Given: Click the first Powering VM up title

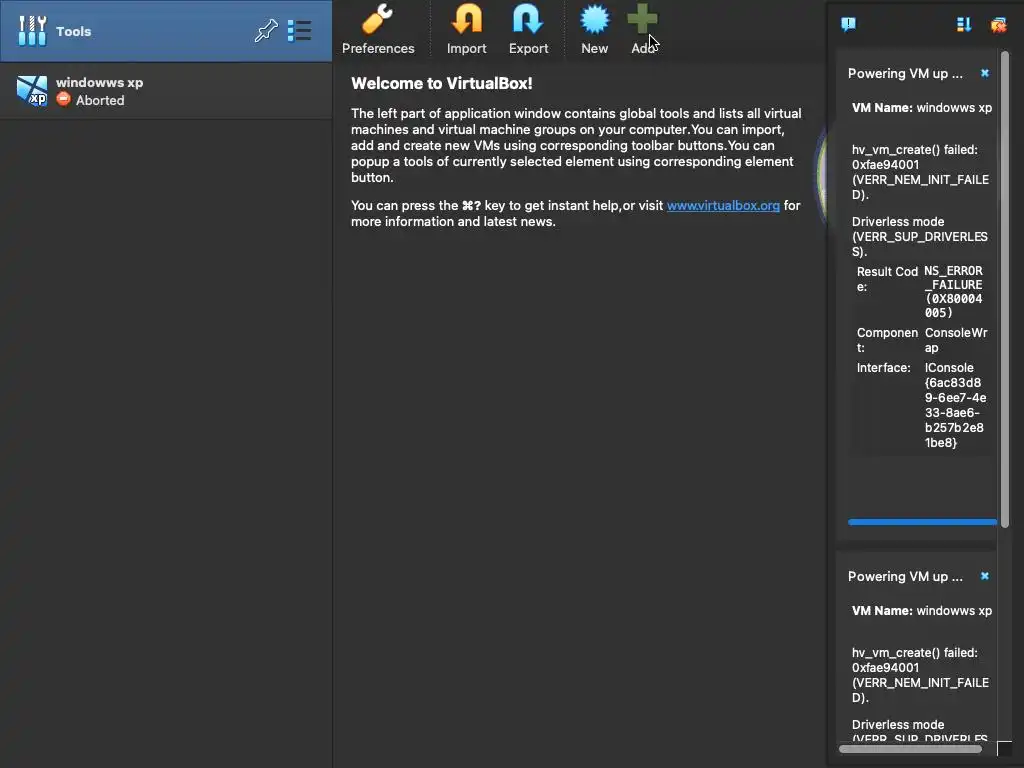Looking at the screenshot, I should pyautogui.click(x=905, y=73).
